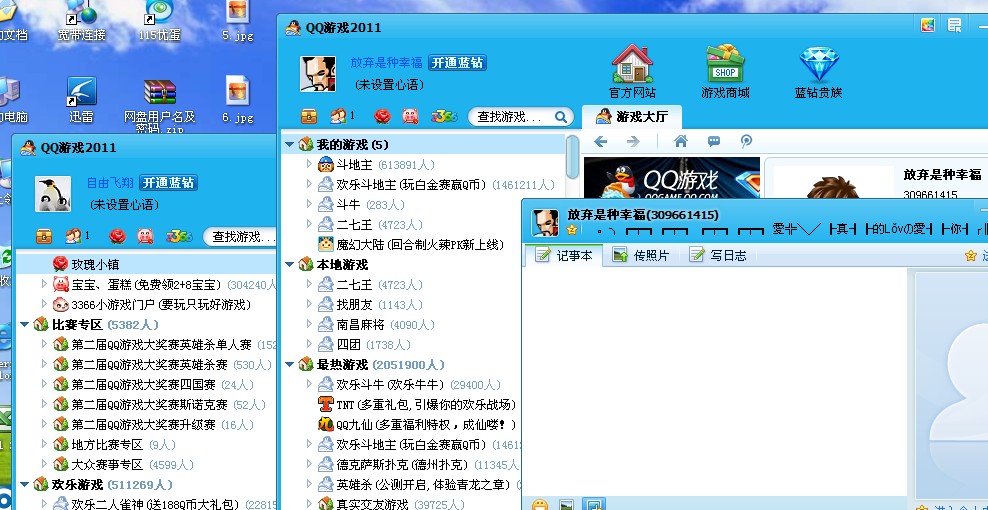Collapse 比赛专区 group in left window
Viewport: 988px width, 510px height.
coord(25,325)
